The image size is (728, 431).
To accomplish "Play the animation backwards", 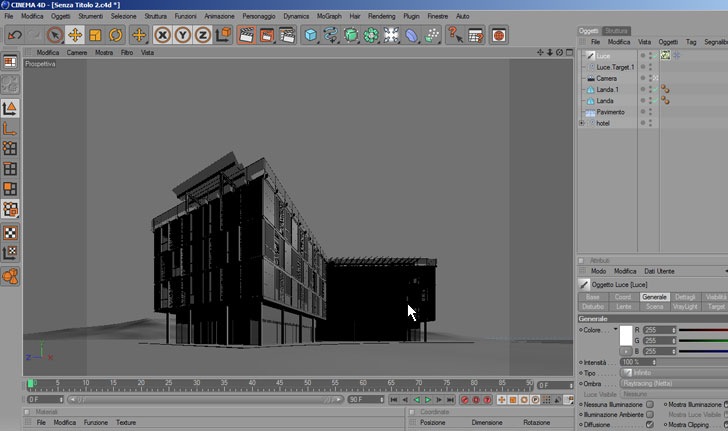I will pos(416,399).
